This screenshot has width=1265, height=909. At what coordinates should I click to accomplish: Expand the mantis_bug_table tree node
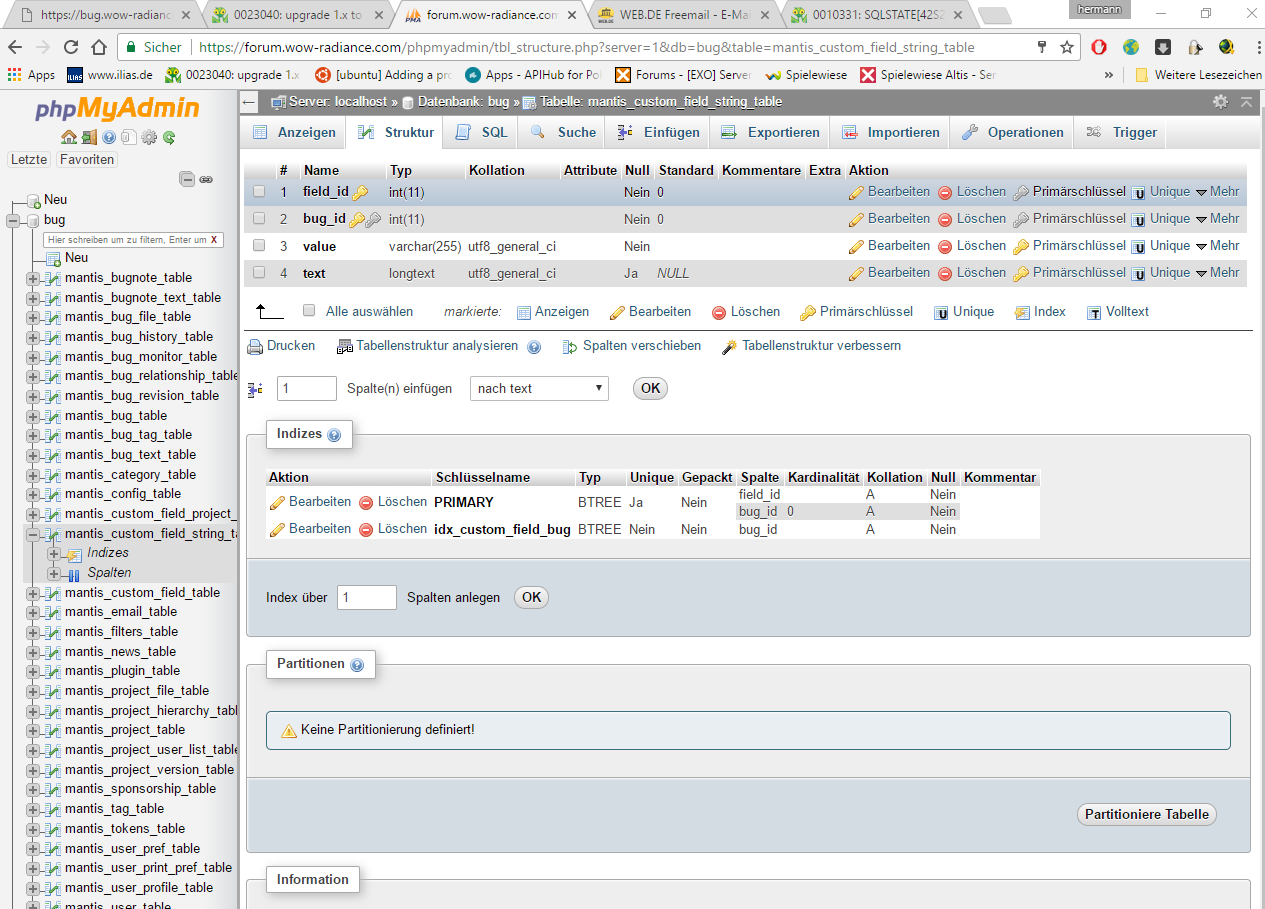point(33,416)
